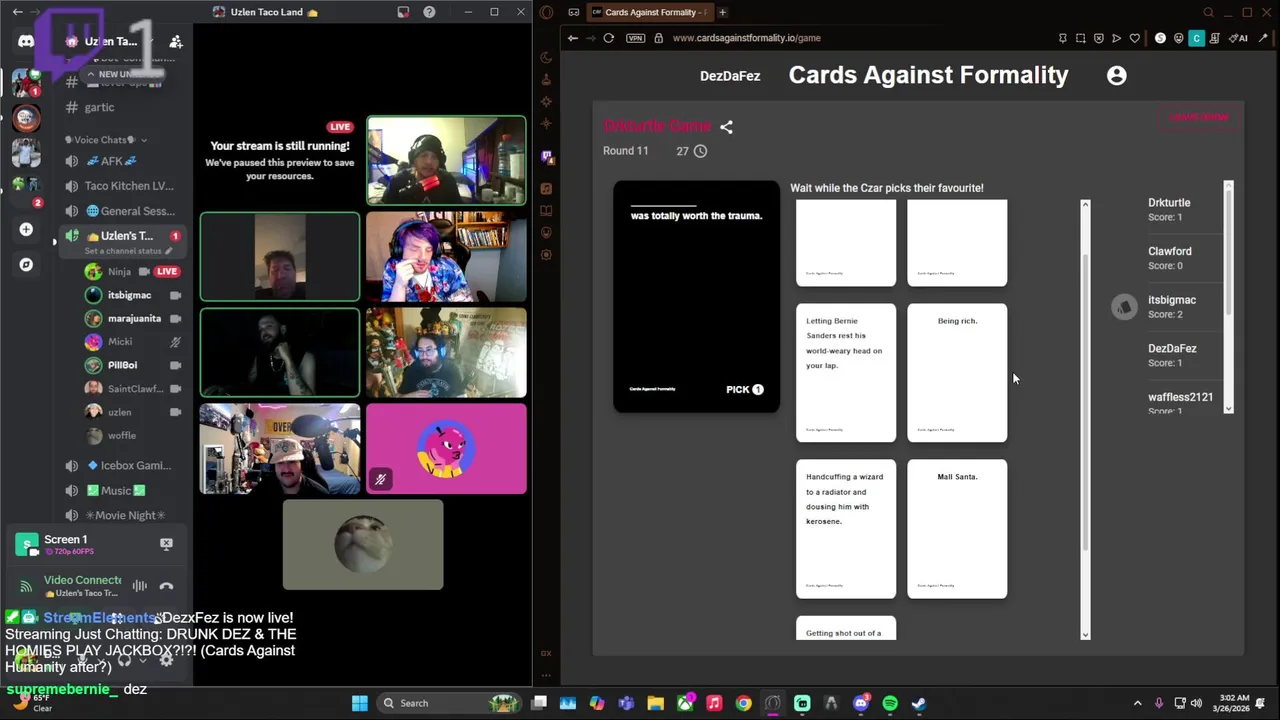Open the Discover servers compass icon
1280x720 pixels.
point(26,265)
